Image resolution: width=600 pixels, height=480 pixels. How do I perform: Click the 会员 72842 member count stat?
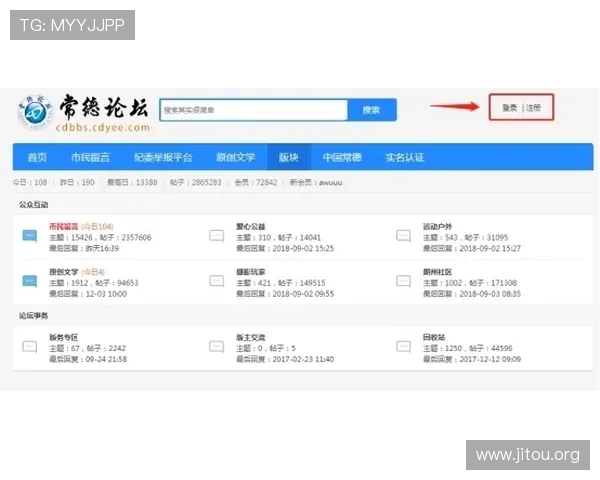coord(256,183)
